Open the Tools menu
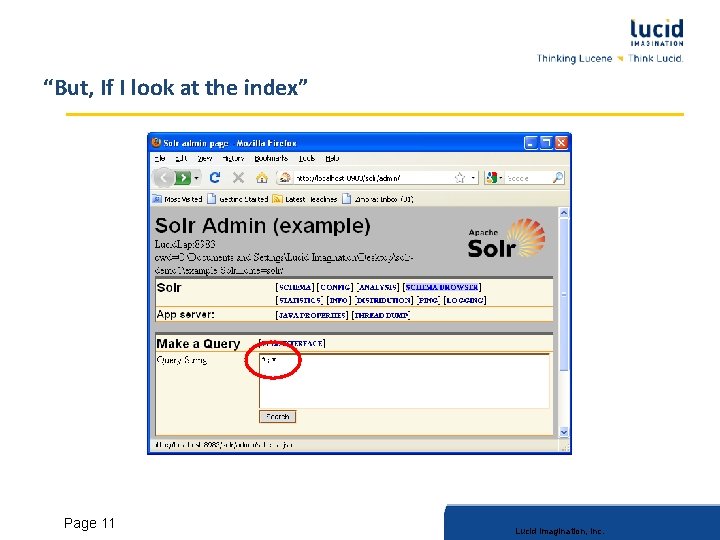 pos(307,158)
